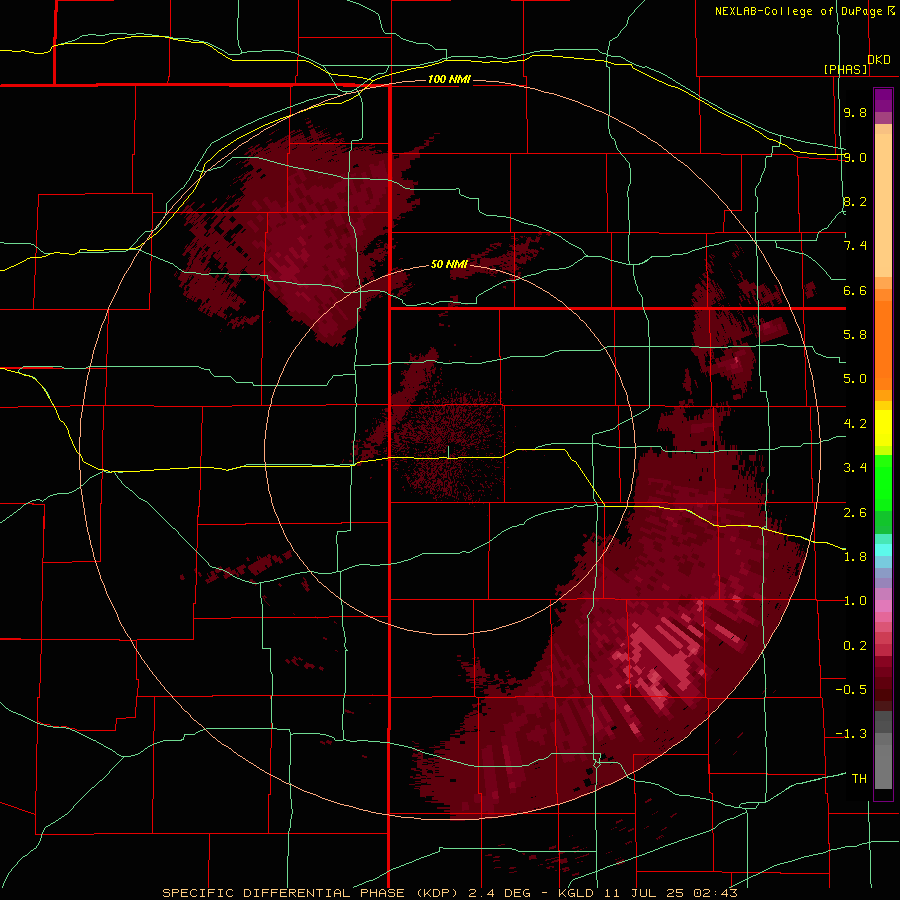
Task: Select the 8.2 scale label
Action: 855,201
